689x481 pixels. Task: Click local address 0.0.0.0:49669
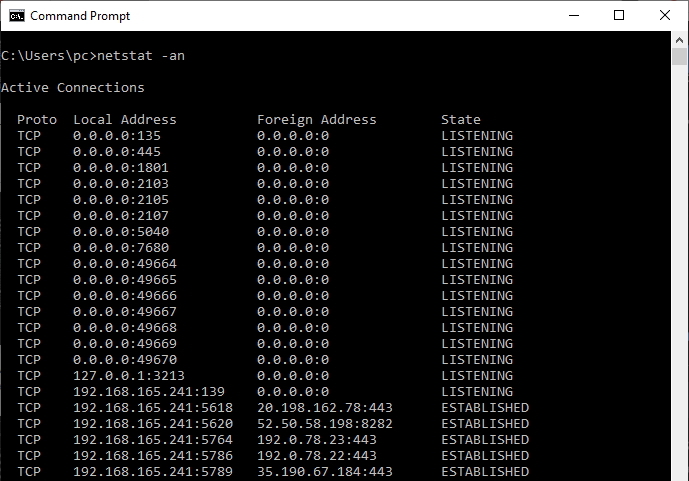coord(125,344)
